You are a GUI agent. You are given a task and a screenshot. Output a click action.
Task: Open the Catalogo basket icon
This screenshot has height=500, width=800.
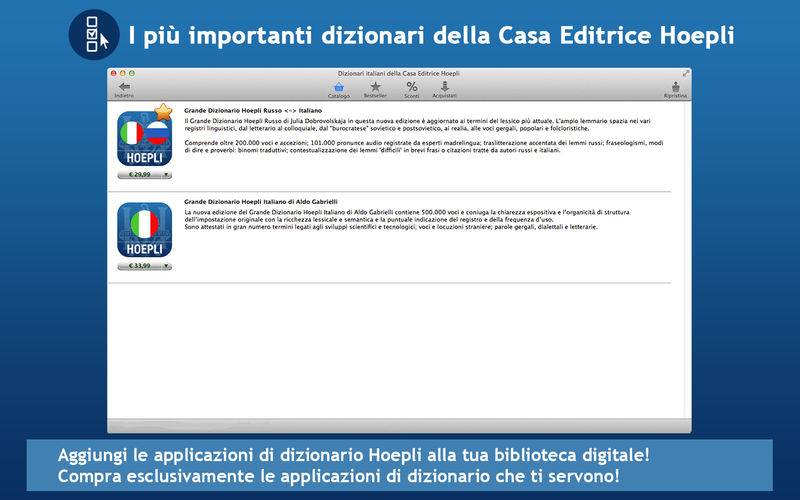(339, 90)
